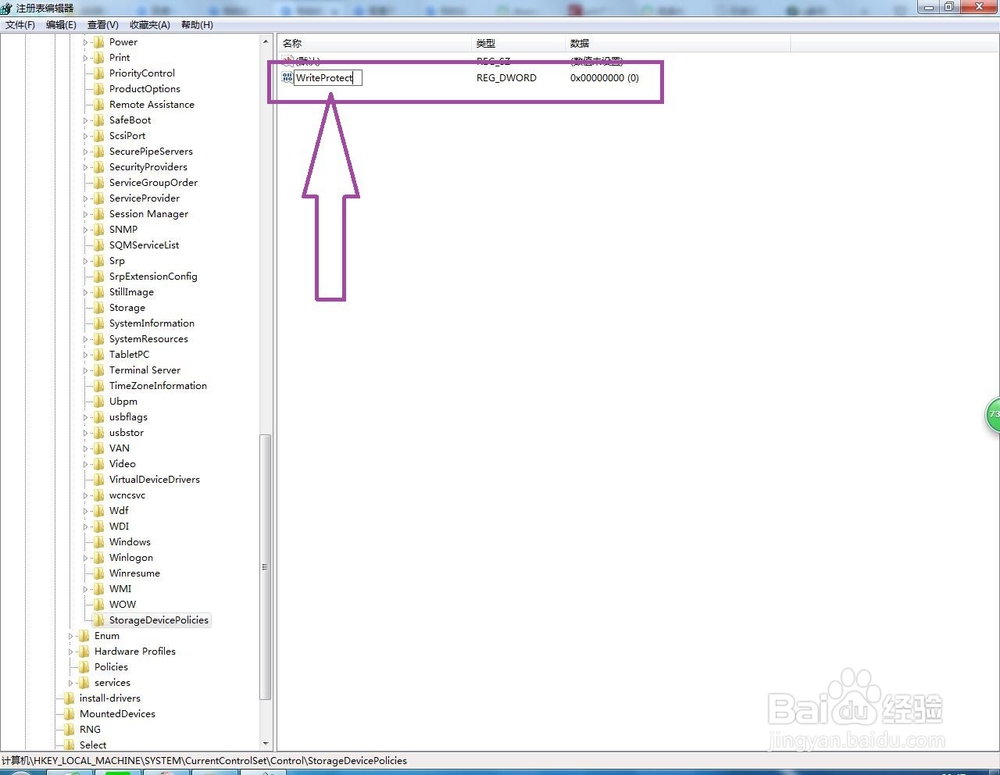The width and height of the screenshot is (1000, 775).
Task: Select the usbstor folder icon
Action: 99,432
